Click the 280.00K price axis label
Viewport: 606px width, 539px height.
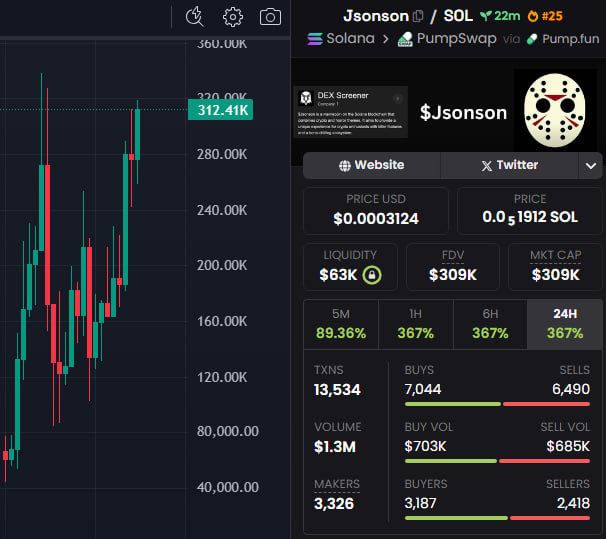point(222,155)
